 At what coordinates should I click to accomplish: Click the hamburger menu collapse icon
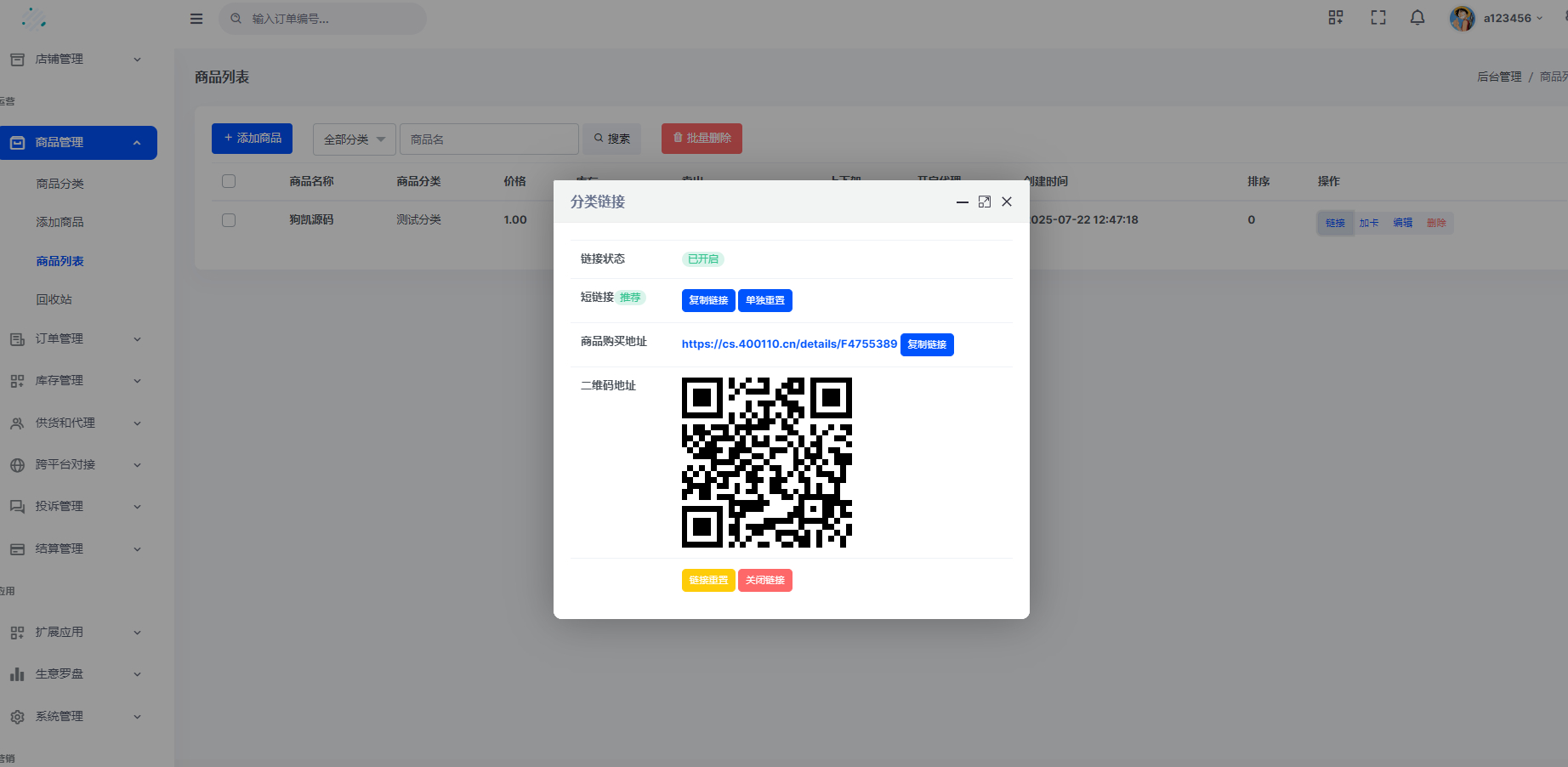coord(196,19)
